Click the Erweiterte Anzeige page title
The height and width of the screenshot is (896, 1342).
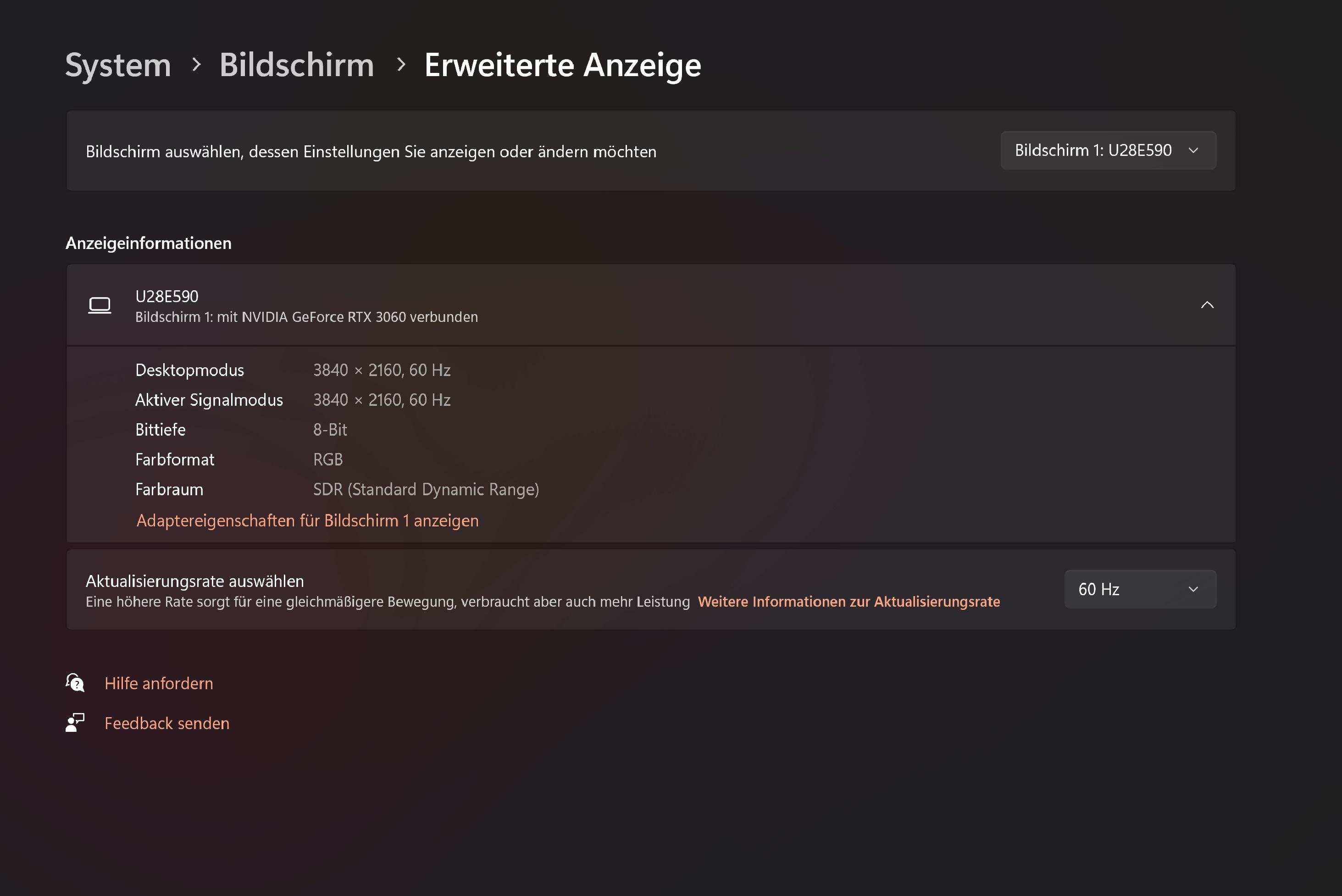[x=562, y=65]
